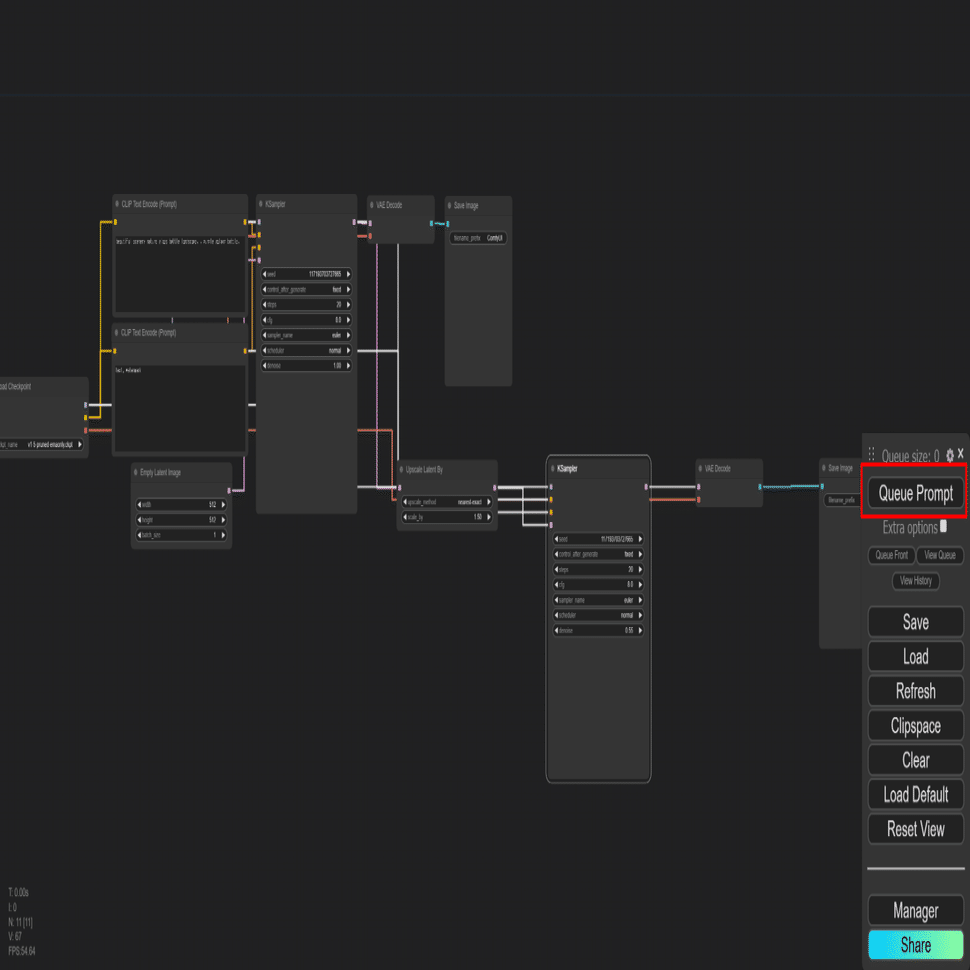Image resolution: width=970 pixels, height=970 pixels.
Task: Open View Queue
Action: tap(940, 555)
